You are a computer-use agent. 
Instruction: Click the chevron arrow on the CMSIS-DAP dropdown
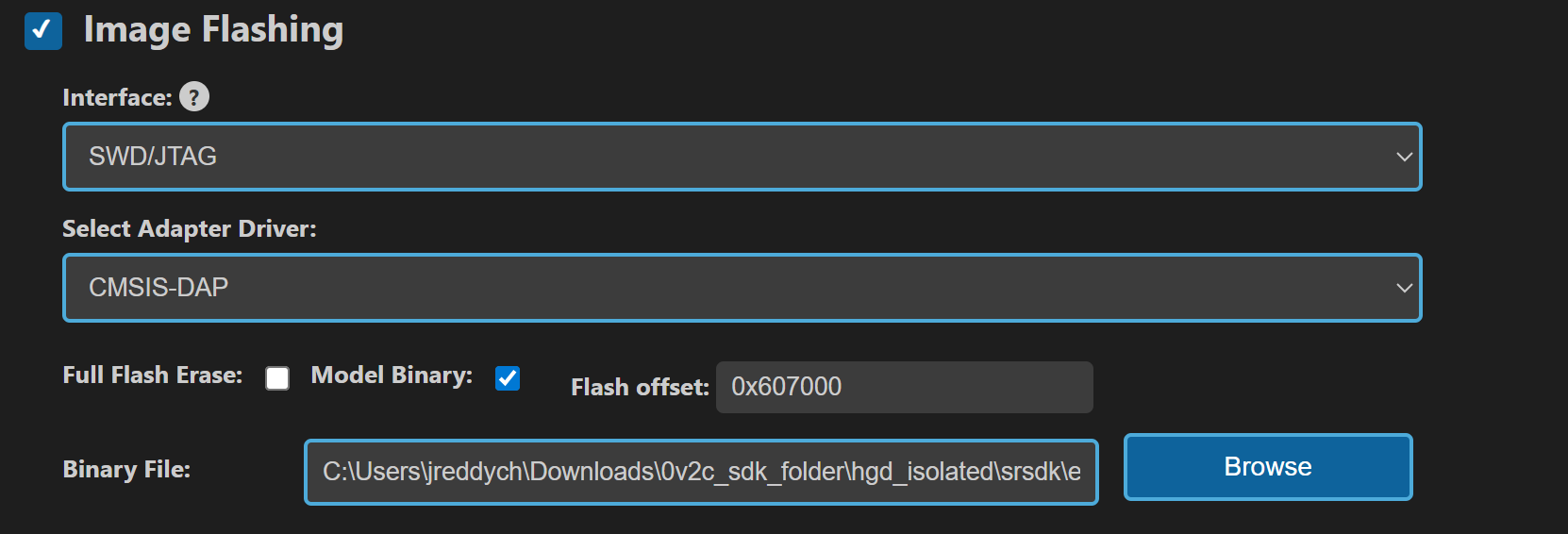point(1404,288)
